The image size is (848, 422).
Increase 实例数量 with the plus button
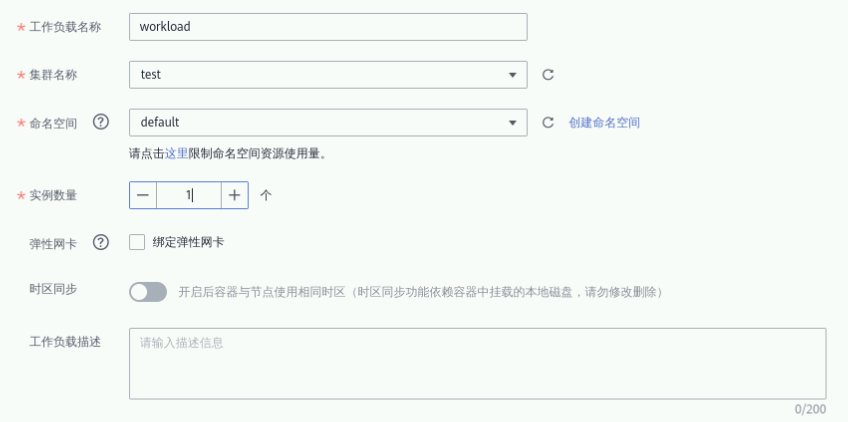click(x=234, y=195)
